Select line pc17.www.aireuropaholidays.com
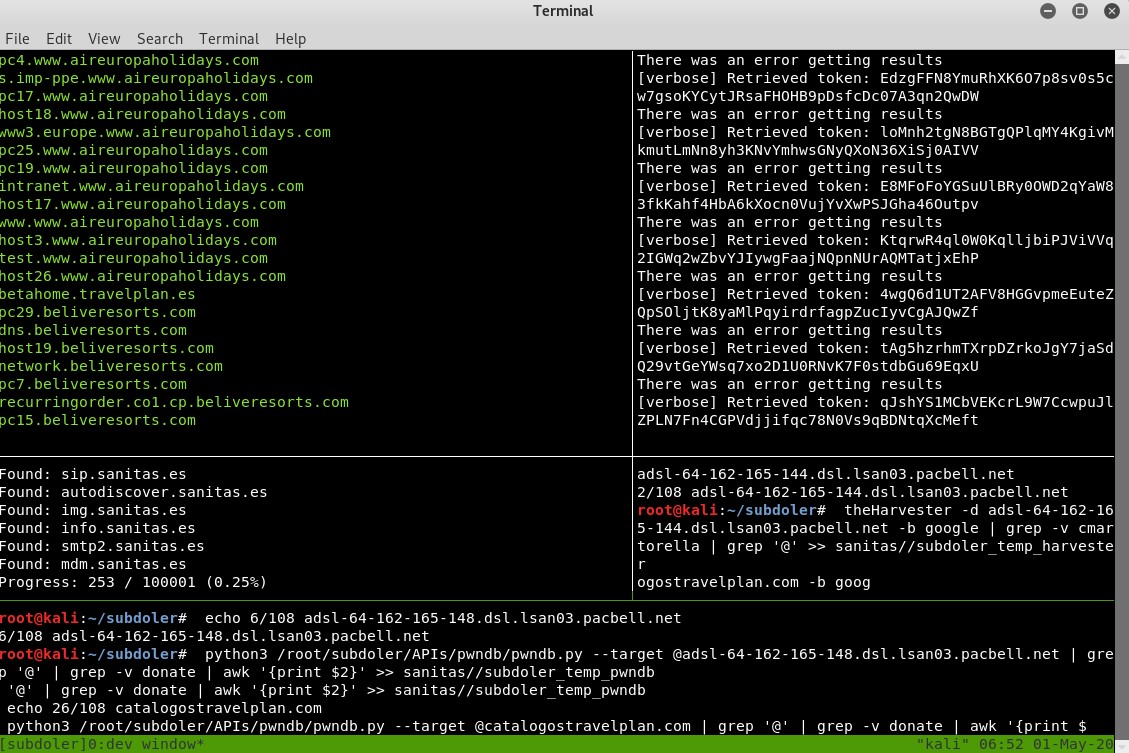The height and width of the screenshot is (753, 1129). click(134, 96)
